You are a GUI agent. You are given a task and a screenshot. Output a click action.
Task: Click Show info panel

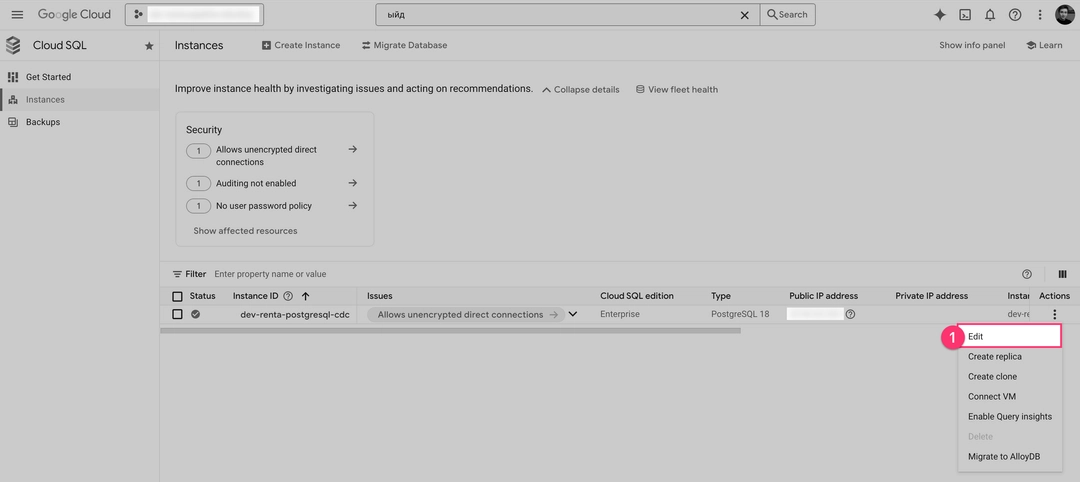(x=972, y=45)
